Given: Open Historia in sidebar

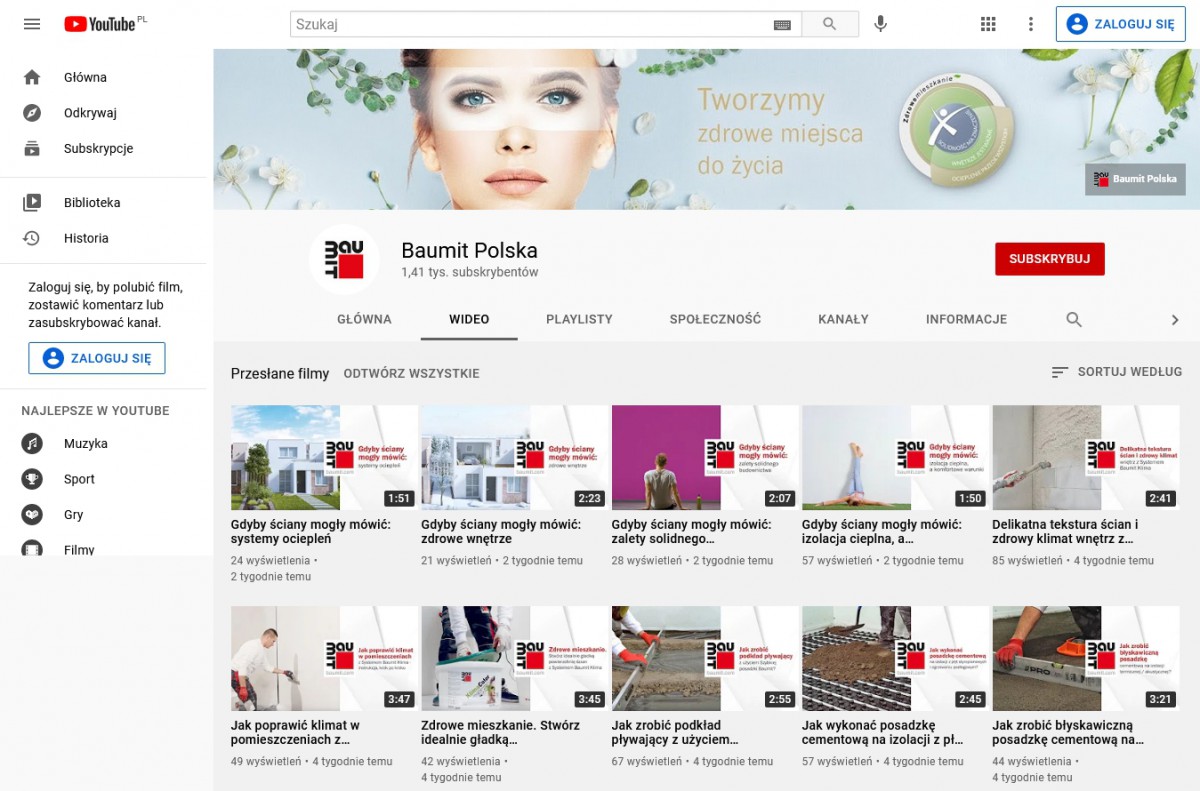Looking at the screenshot, I should click(x=86, y=238).
